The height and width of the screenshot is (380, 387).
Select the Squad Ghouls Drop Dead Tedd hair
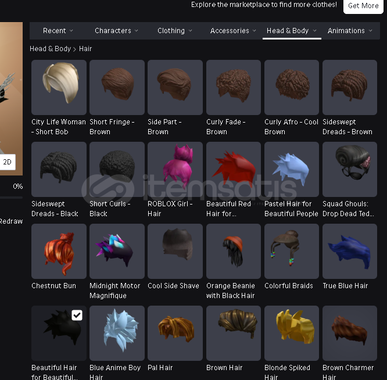(350, 169)
